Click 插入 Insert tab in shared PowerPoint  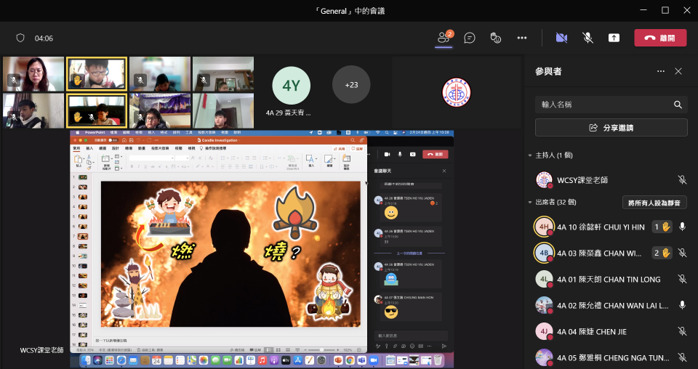[89, 148]
